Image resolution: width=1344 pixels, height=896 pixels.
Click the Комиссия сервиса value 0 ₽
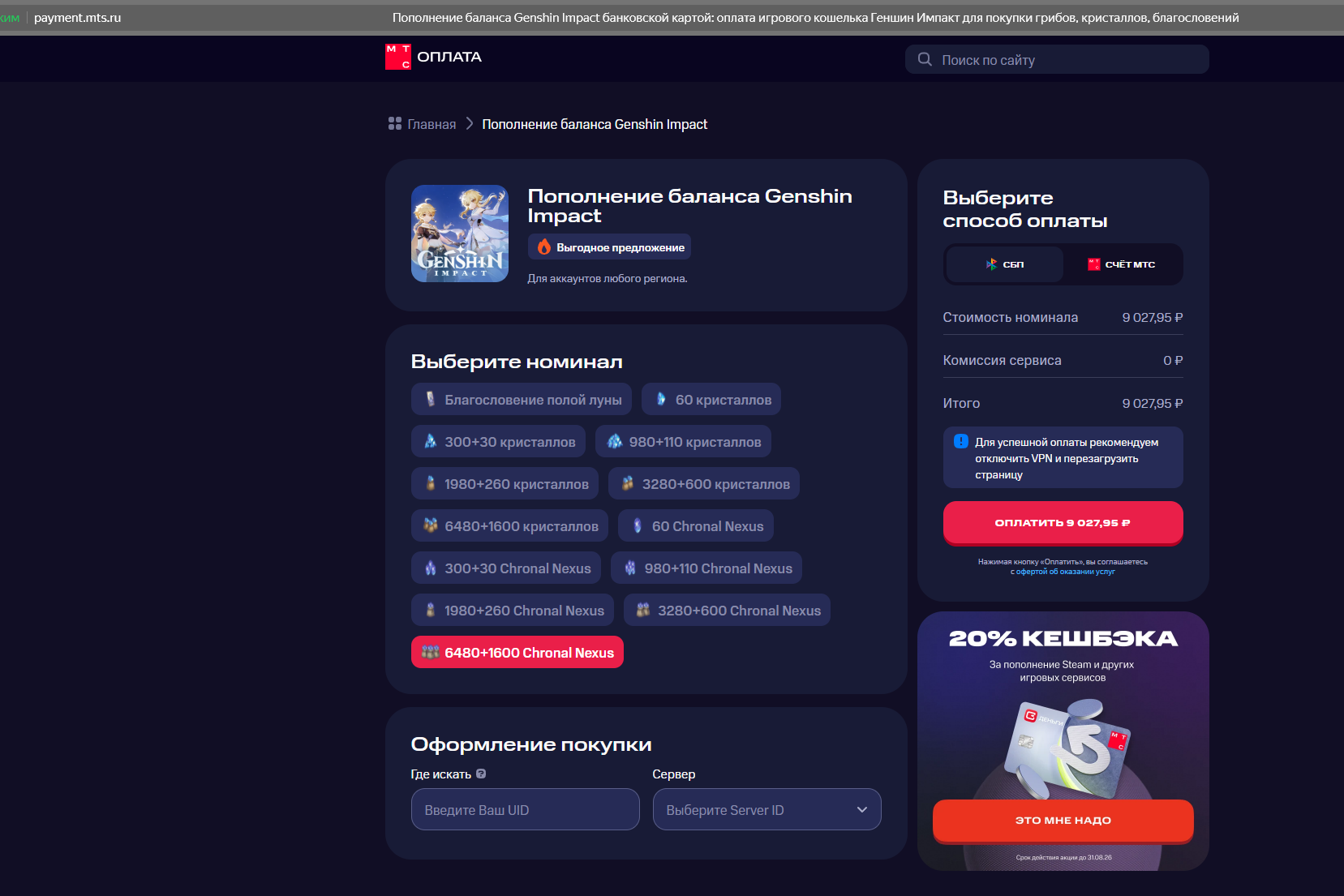(1173, 360)
